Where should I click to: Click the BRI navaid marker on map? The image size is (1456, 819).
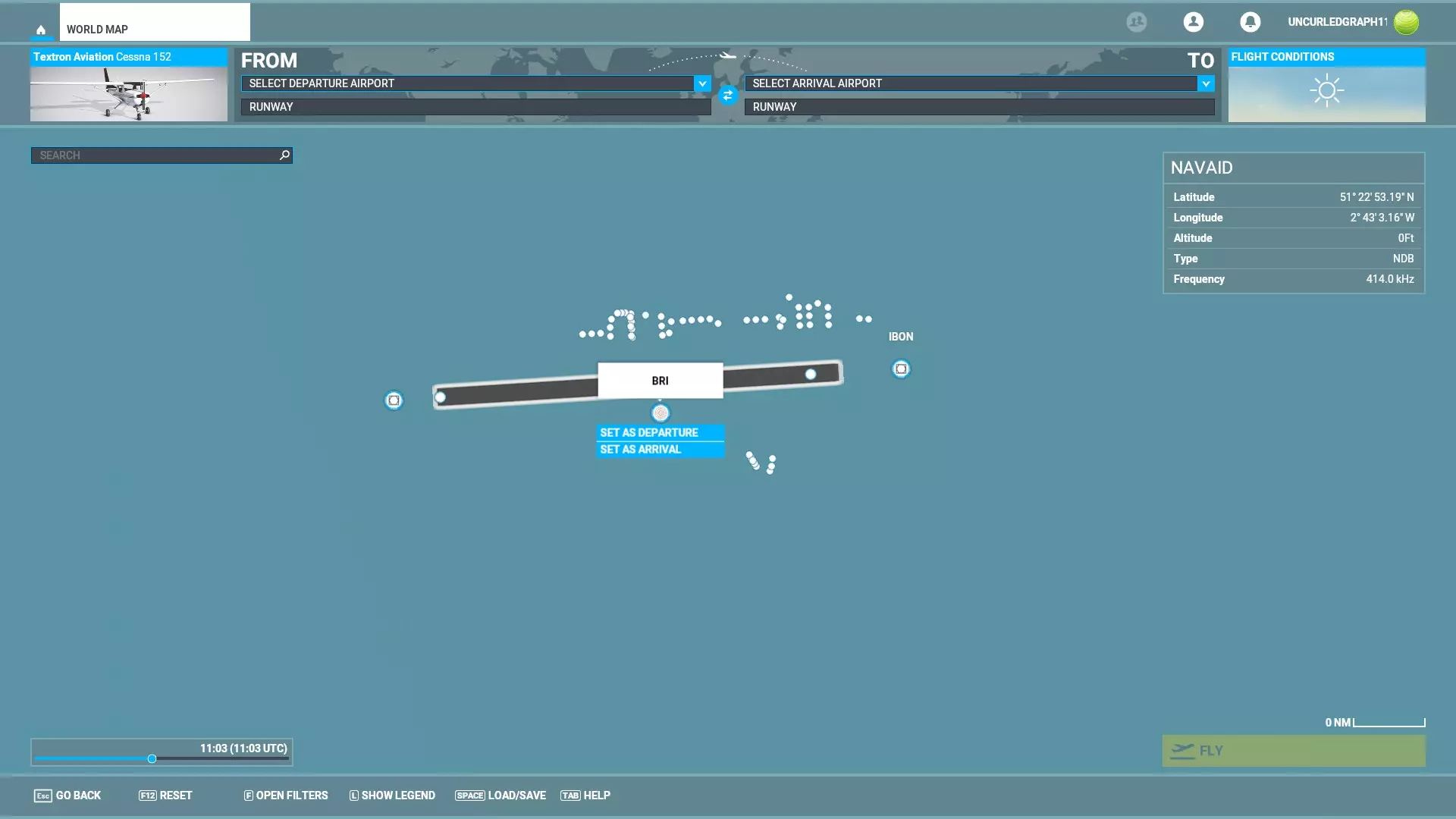point(661,413)
